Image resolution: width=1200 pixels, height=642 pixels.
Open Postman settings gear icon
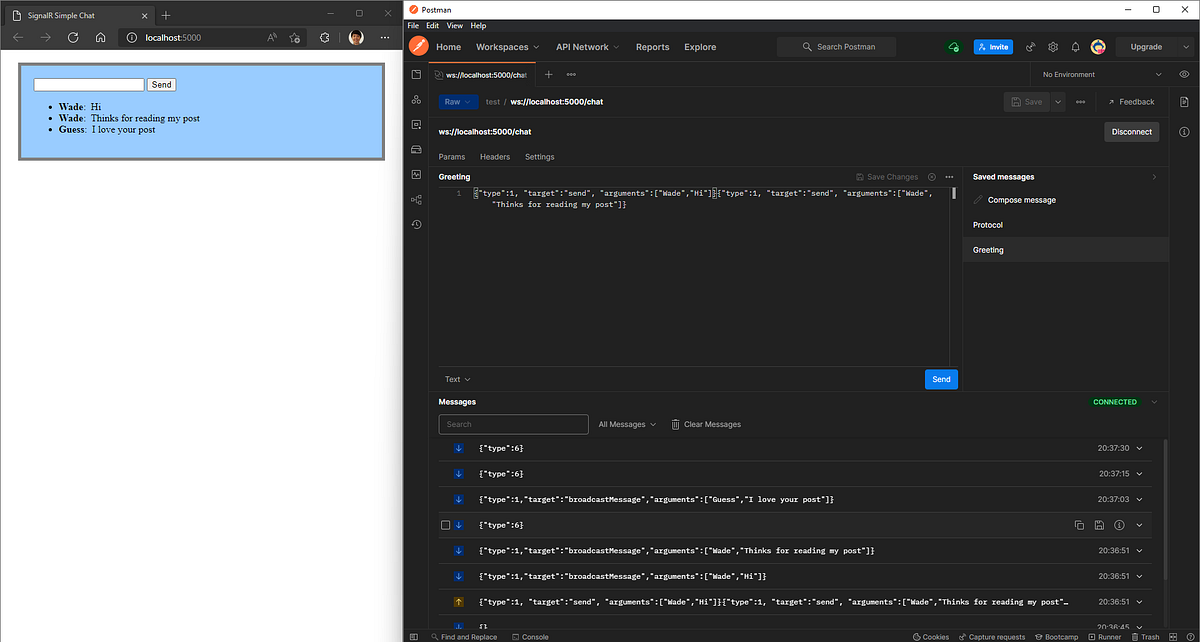coord(1053,47)
